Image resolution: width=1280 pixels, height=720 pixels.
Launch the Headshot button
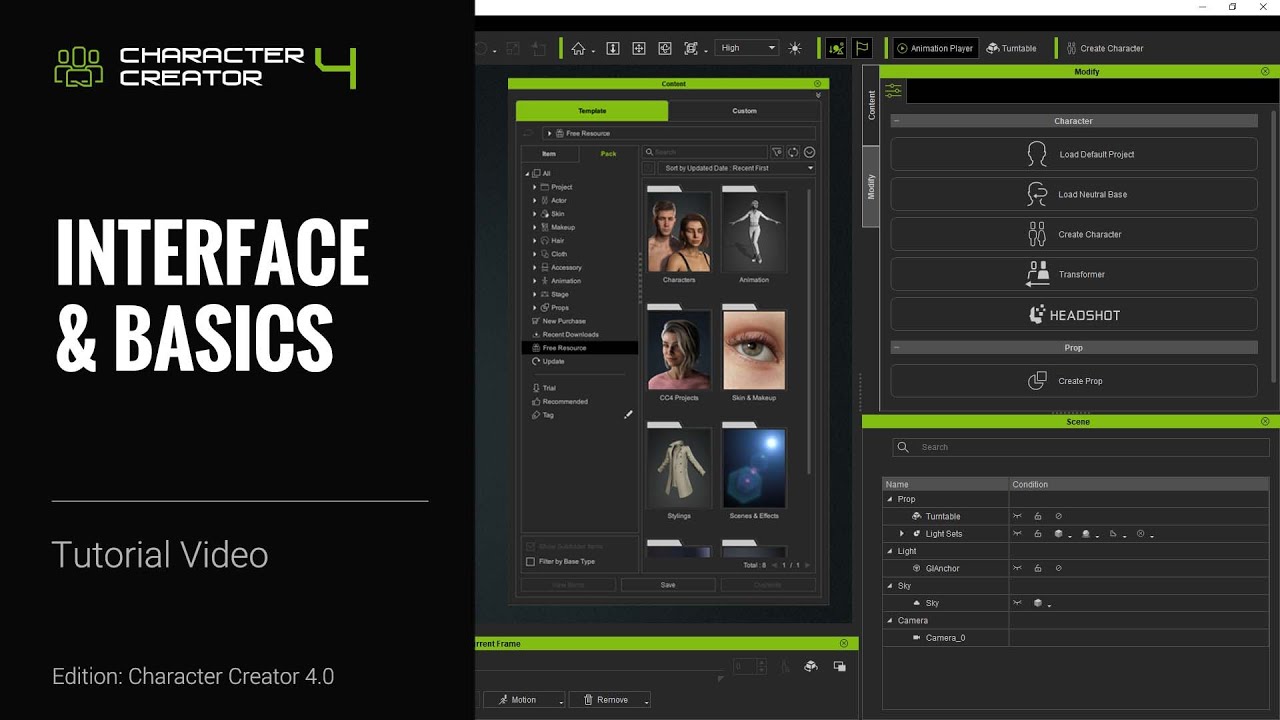pyautogui.click(x=1074, y=314)
